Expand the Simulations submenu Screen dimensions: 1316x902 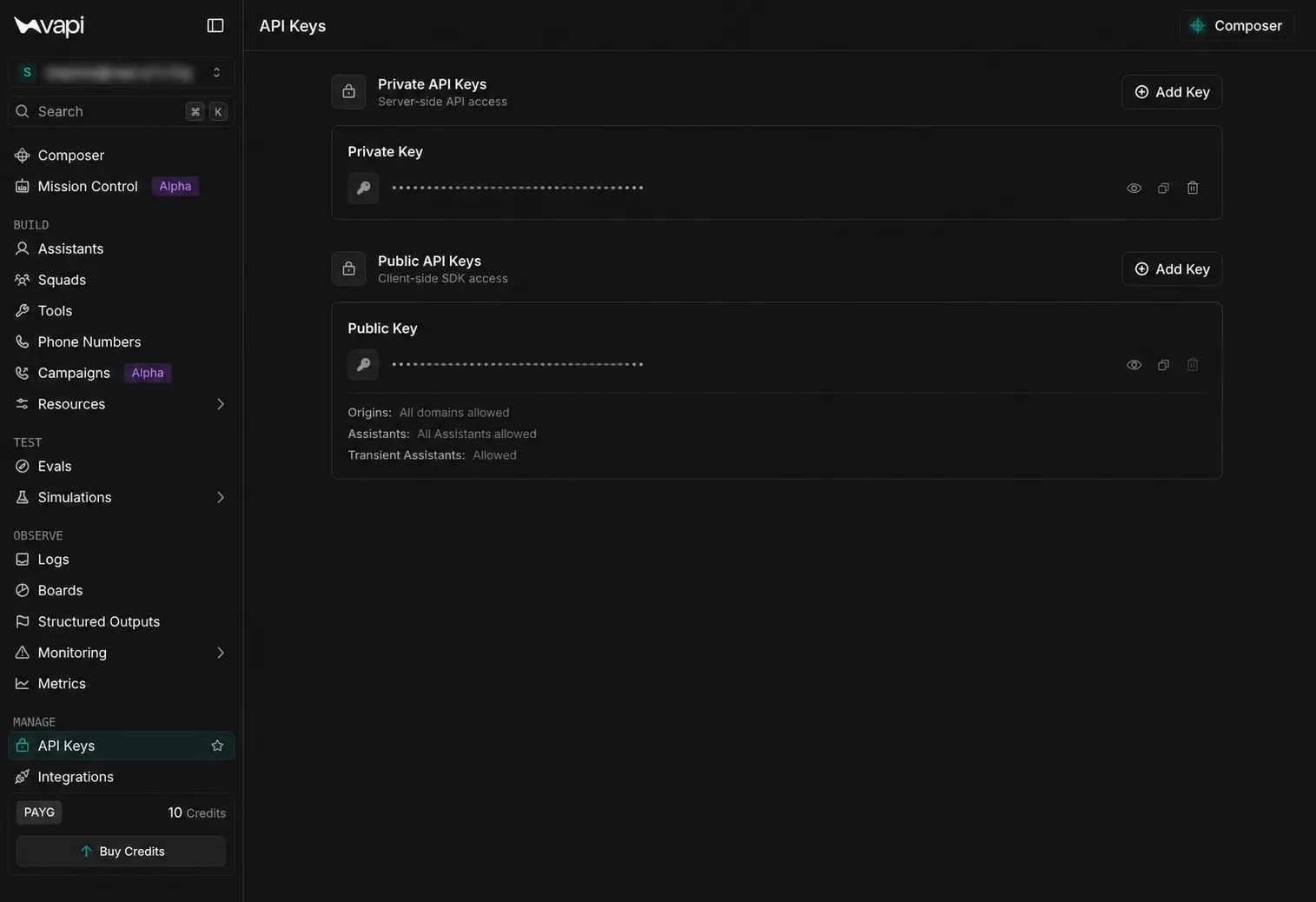coord(221,498)
